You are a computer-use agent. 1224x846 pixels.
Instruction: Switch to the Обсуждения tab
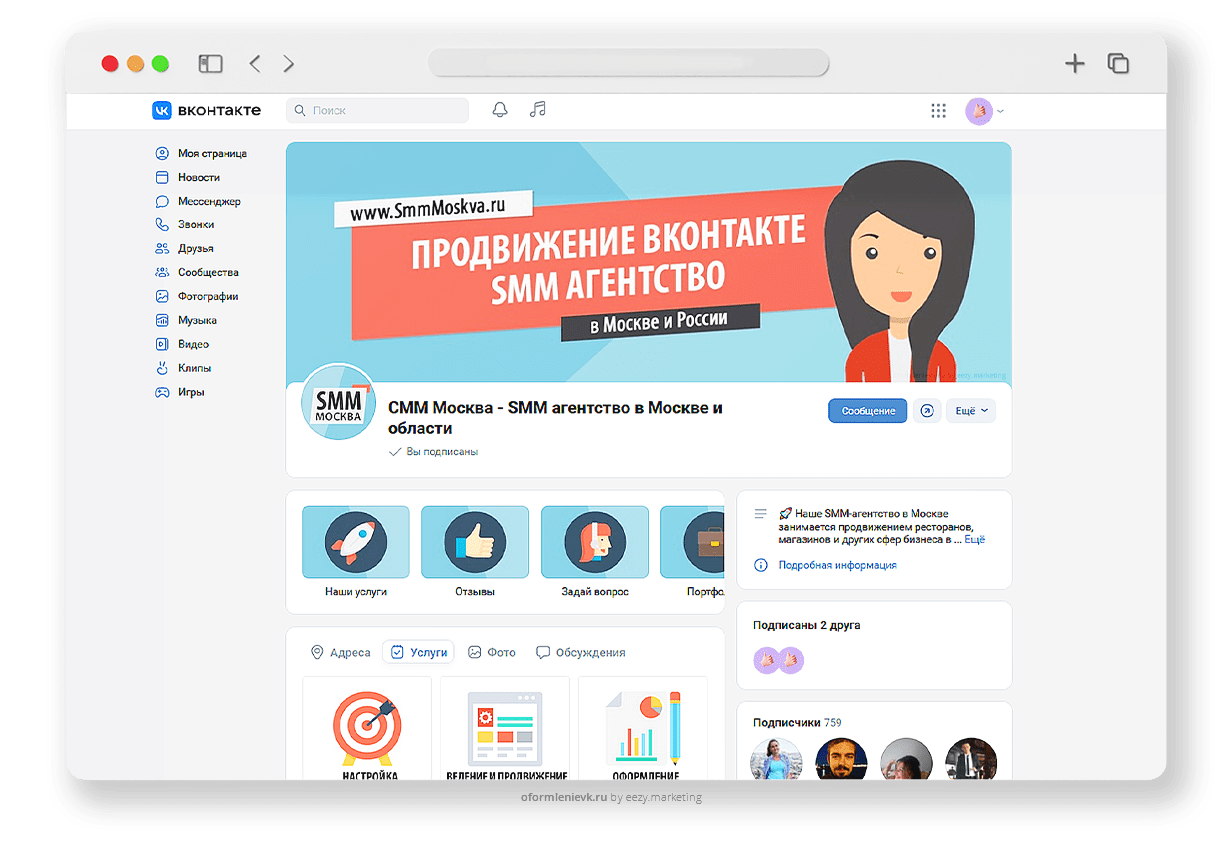[x=581, y=652]
